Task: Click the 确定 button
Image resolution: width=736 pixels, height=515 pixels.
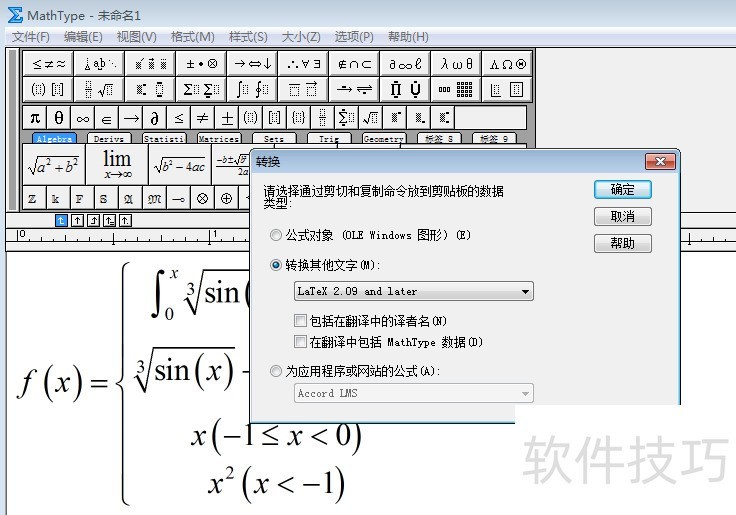Action: [x=622, y=189]
